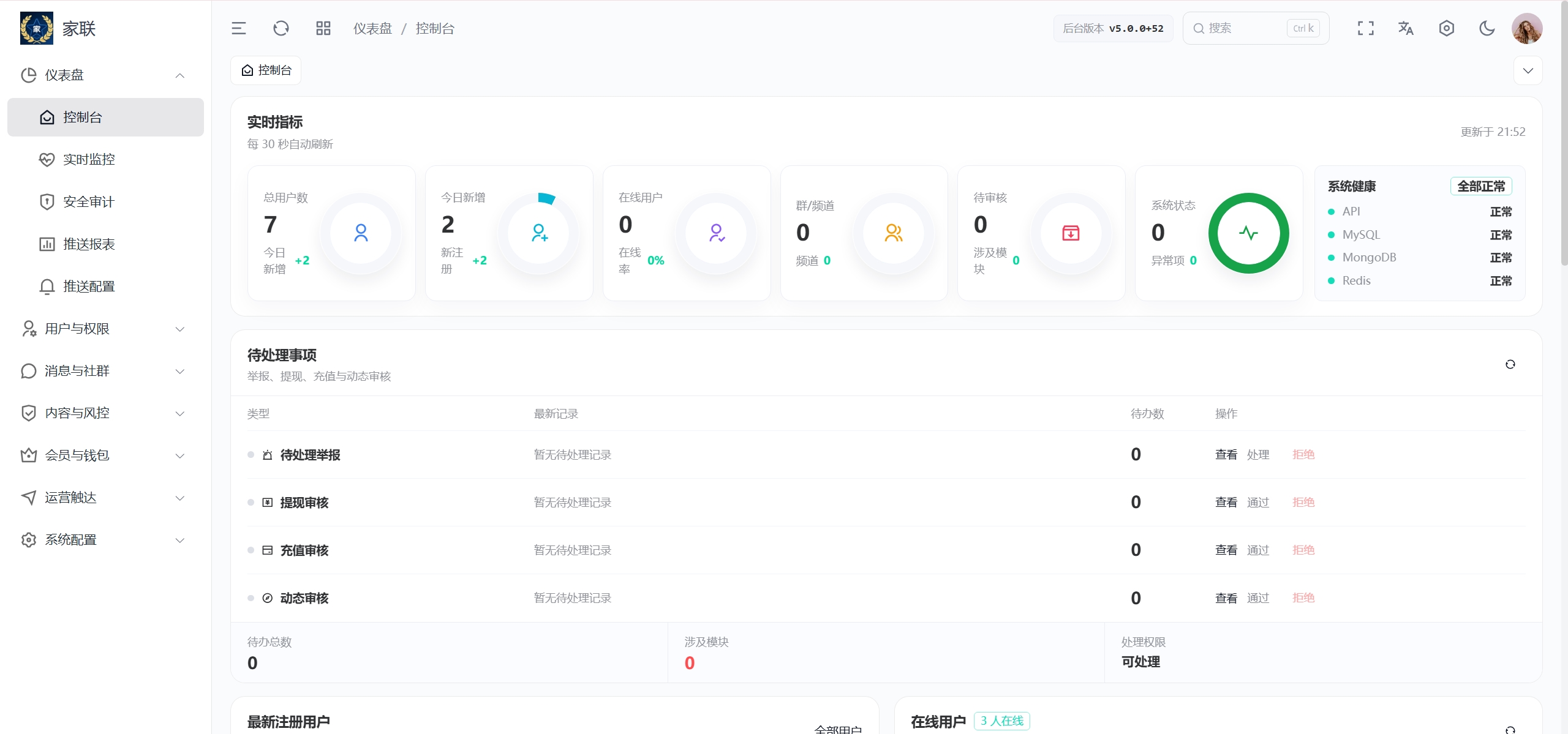Click 拒绝 for 动态审核
Screen dimensions: 1568x734
[1303, 598]
